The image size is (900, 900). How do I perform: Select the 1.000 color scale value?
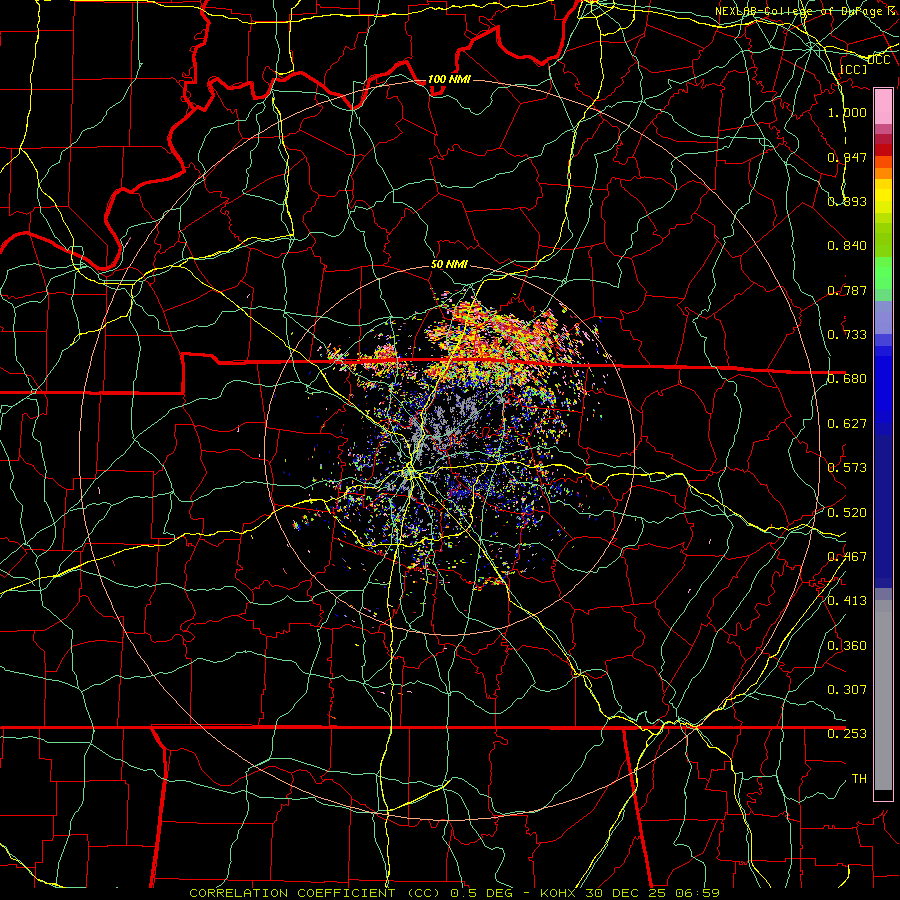pyautogui.click(x=847, y=112)
